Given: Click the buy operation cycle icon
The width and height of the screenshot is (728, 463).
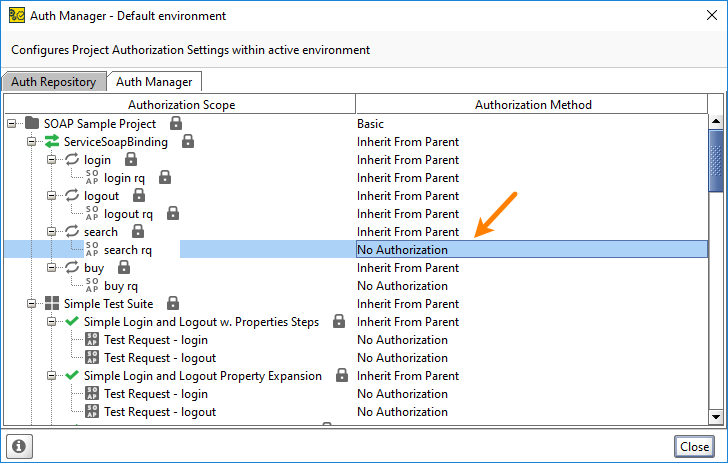Looking at the screenshot, I should (72, 267).
